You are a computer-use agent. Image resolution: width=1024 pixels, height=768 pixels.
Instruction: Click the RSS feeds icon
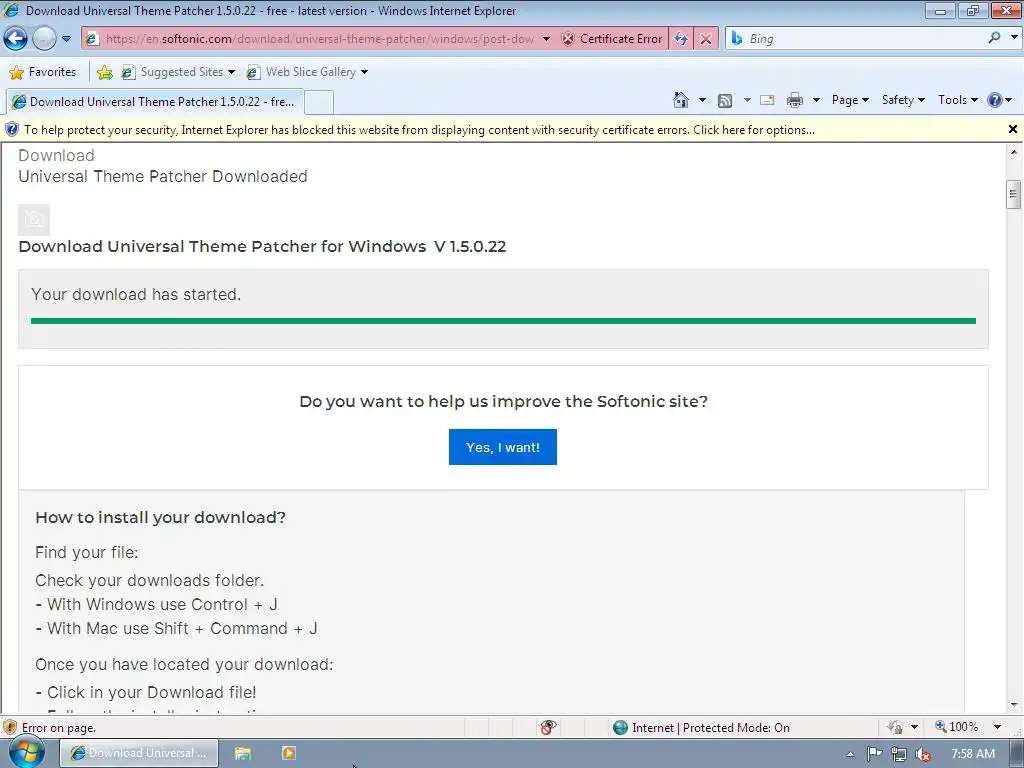[x=725, y=101]
